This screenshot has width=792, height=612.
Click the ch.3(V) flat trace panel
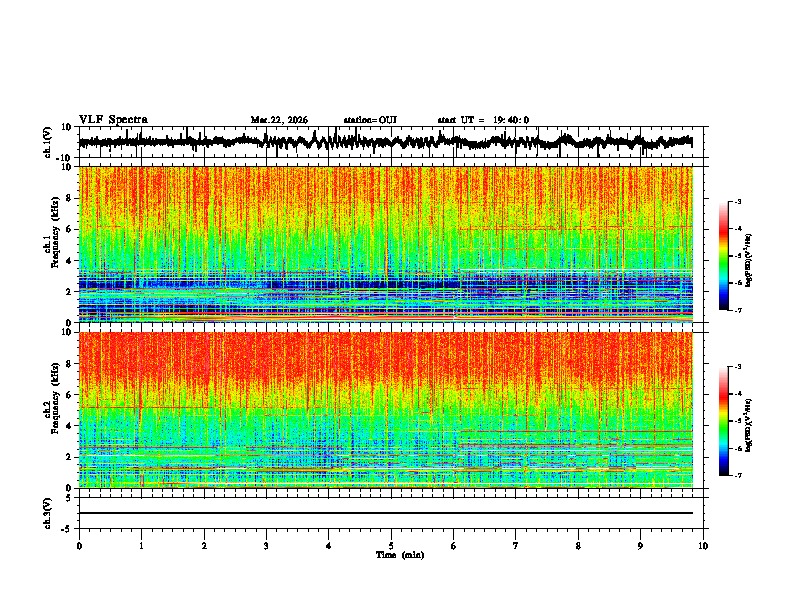coord(391,513)
